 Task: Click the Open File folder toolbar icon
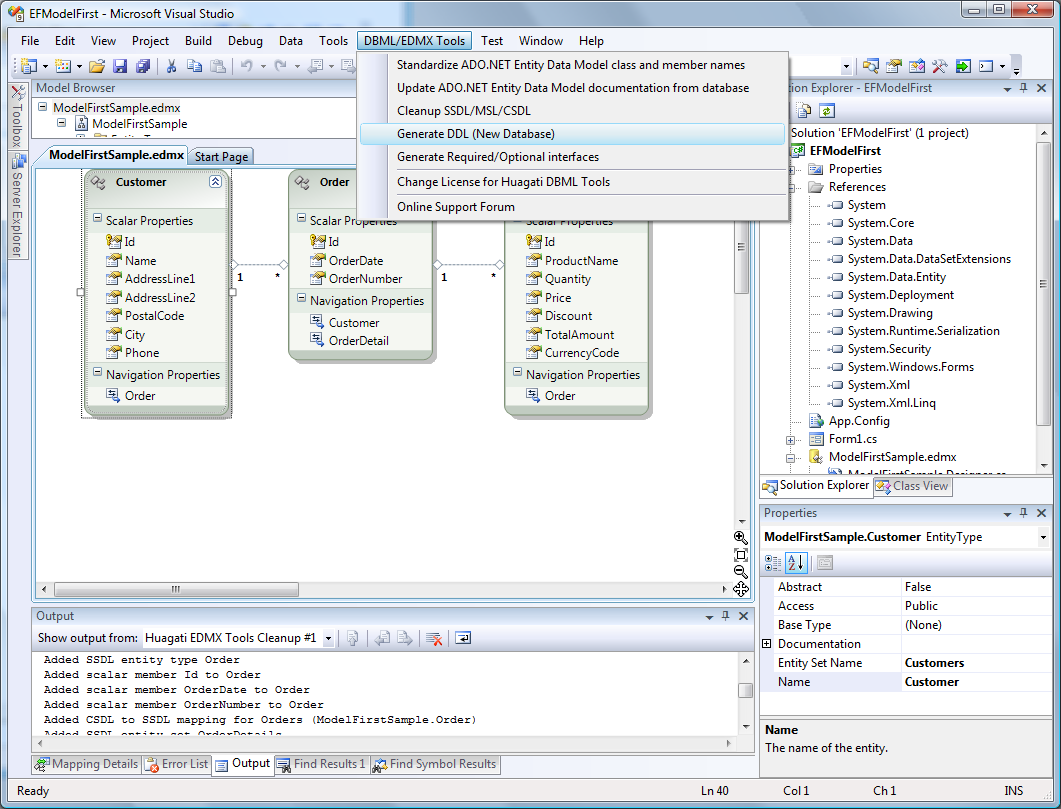pos(97,66)
